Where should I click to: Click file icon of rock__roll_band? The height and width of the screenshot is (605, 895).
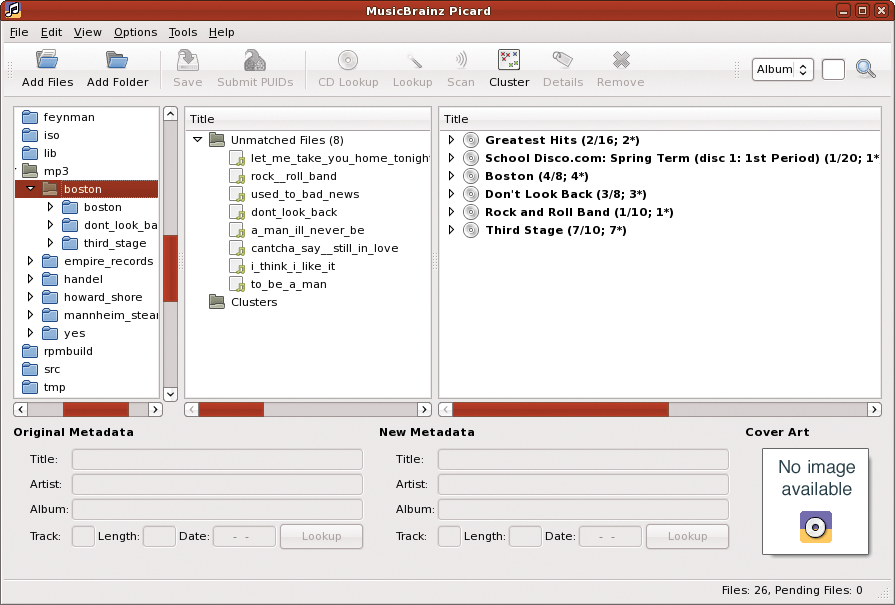(237, 176)
